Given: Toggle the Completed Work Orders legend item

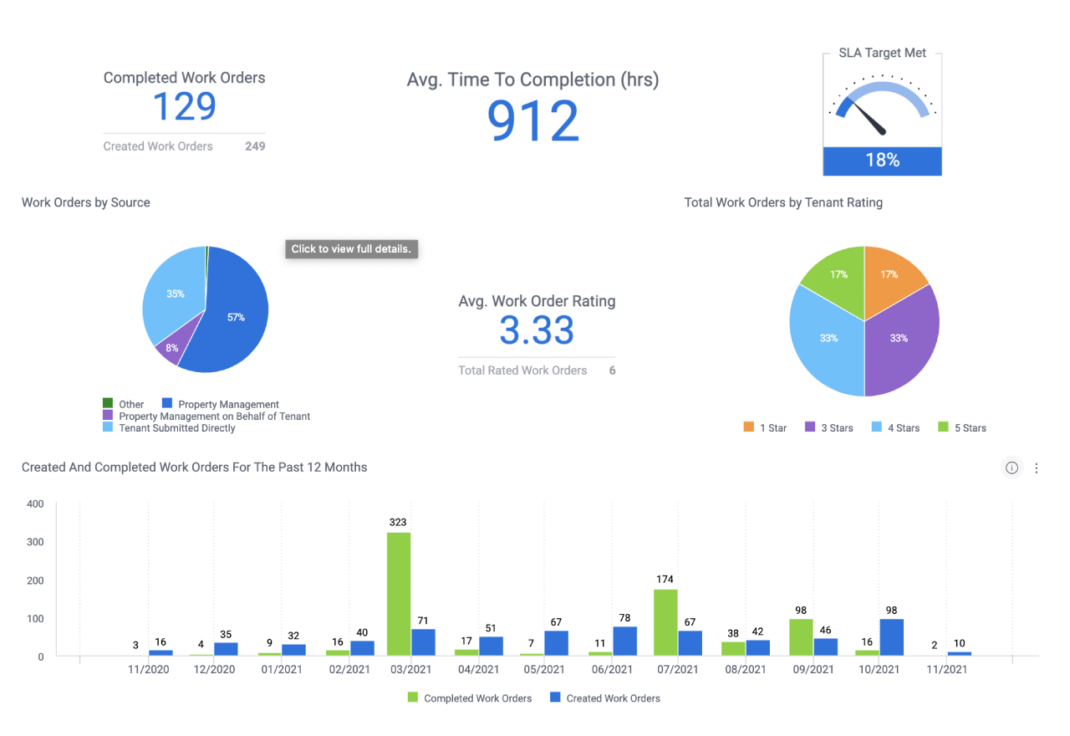Looking at the screenshot, I should [x=469, y=698].
